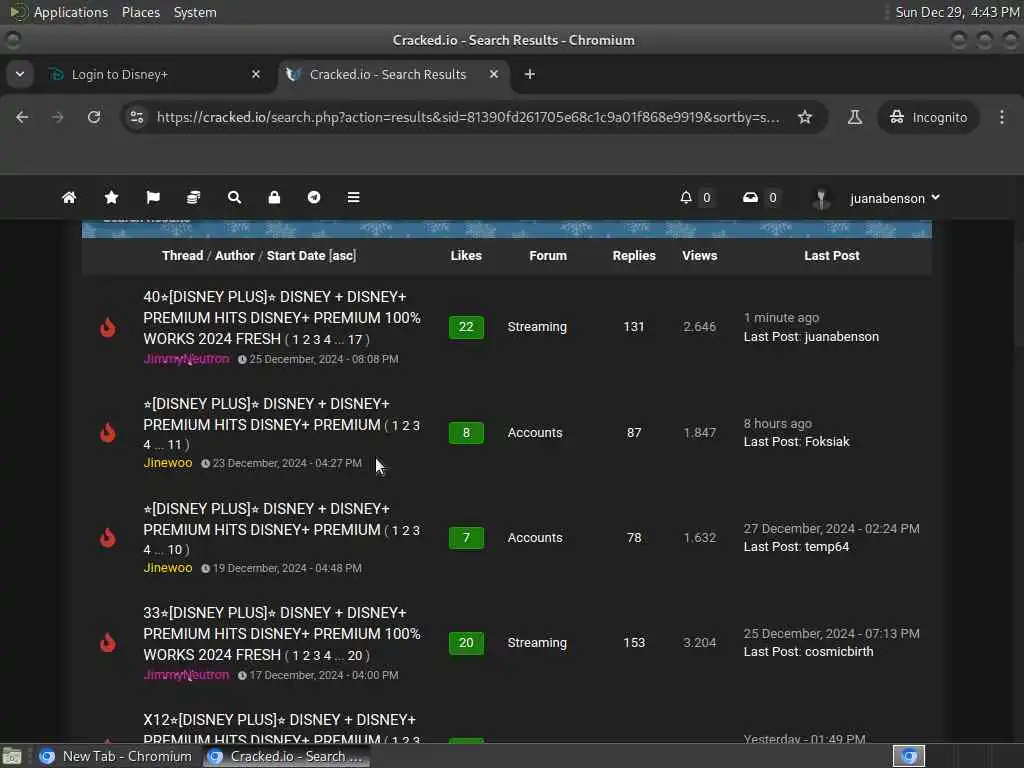Open the Applications menu
The width and height of the screenshot is (1024, 768).
pos(71,12)
